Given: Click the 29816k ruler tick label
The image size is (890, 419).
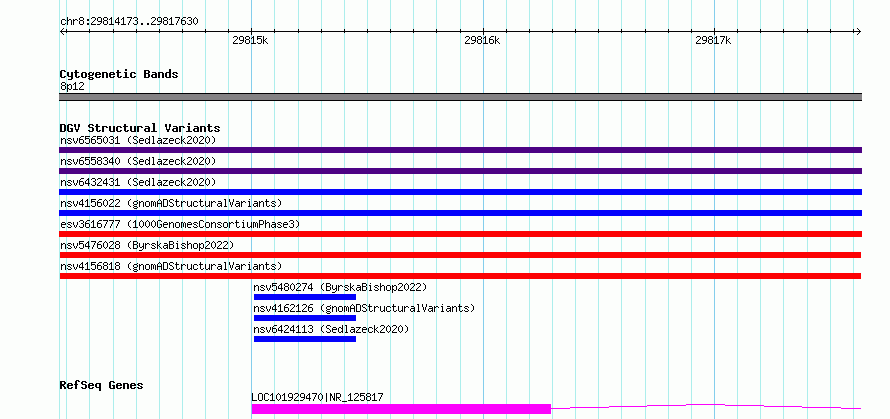Looking at the screenshot, I should [482, 40].
